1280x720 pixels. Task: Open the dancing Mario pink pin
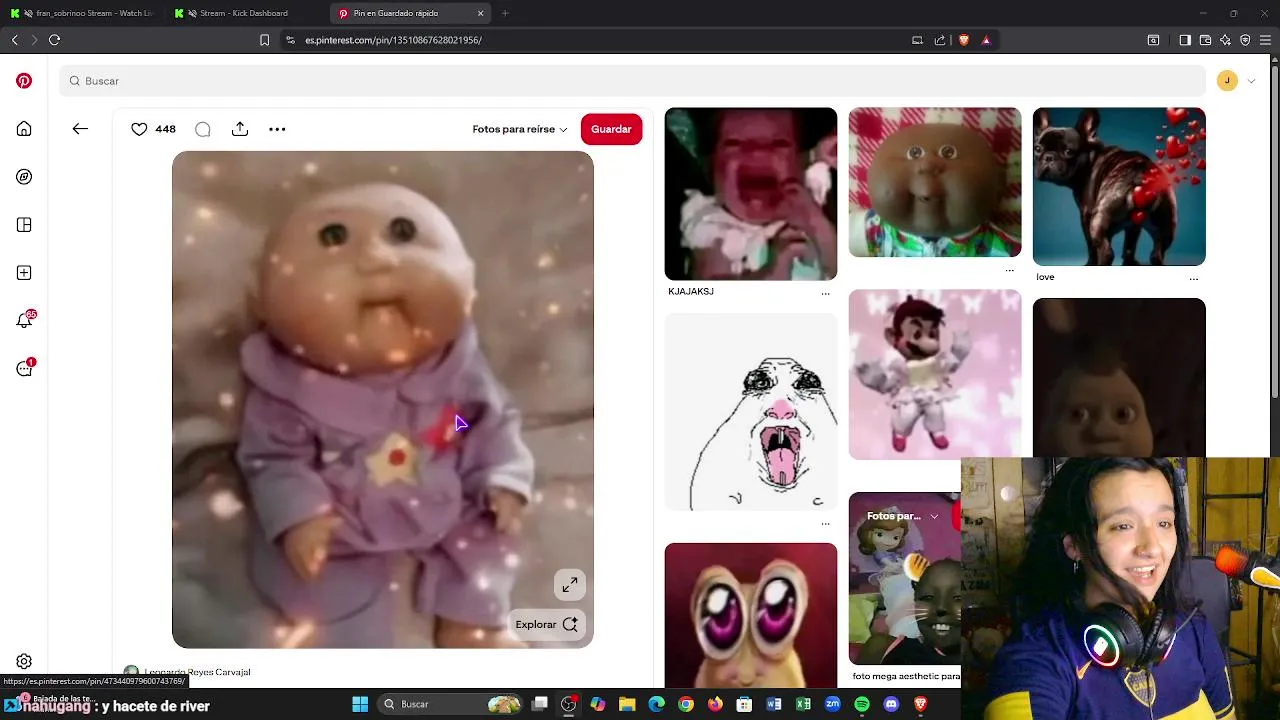click(x=935, y=375)
